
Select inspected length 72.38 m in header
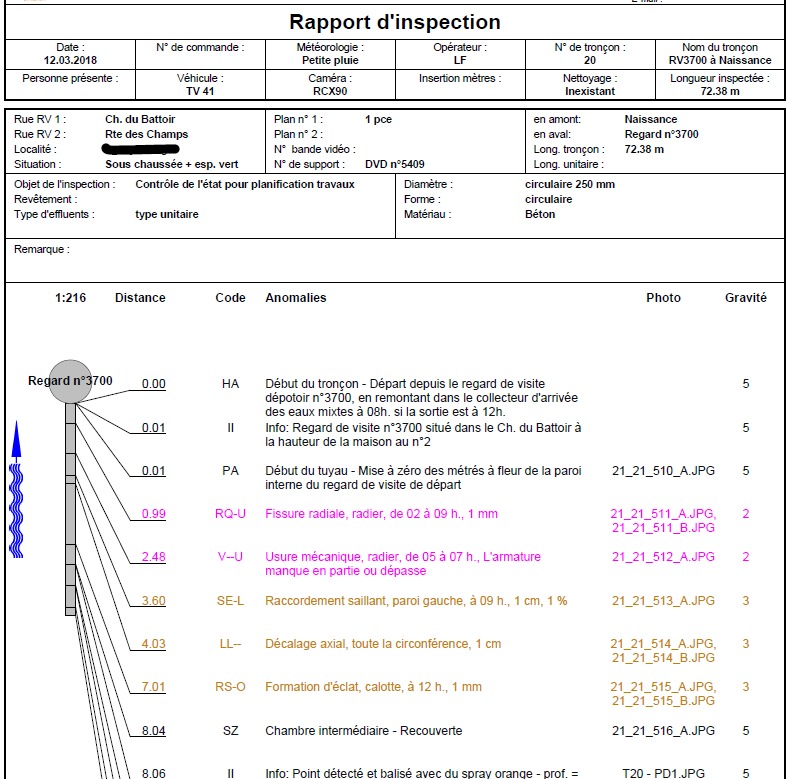pyautogui.click(x=720, y=91)
